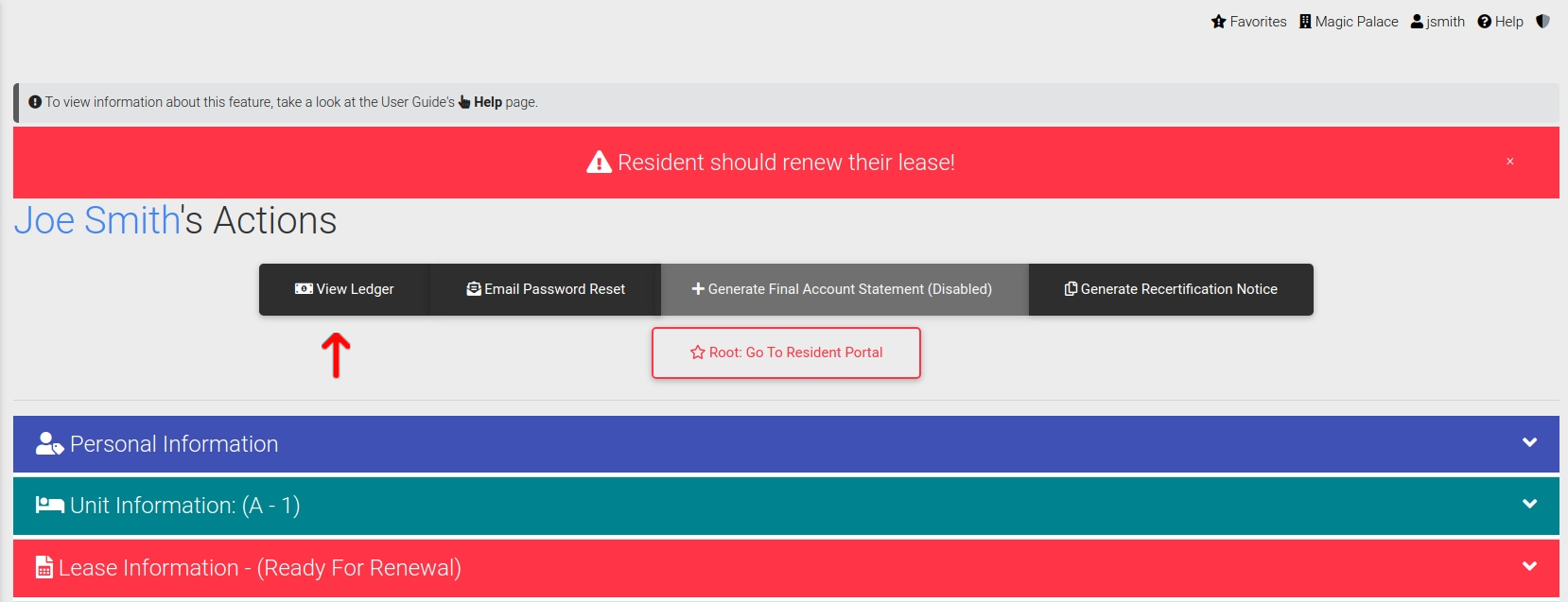The width and height of the screenshot is (1568, 602).
Task: Click Generate Final Account Statement (Disabled)
Action: tap(845, 289)
